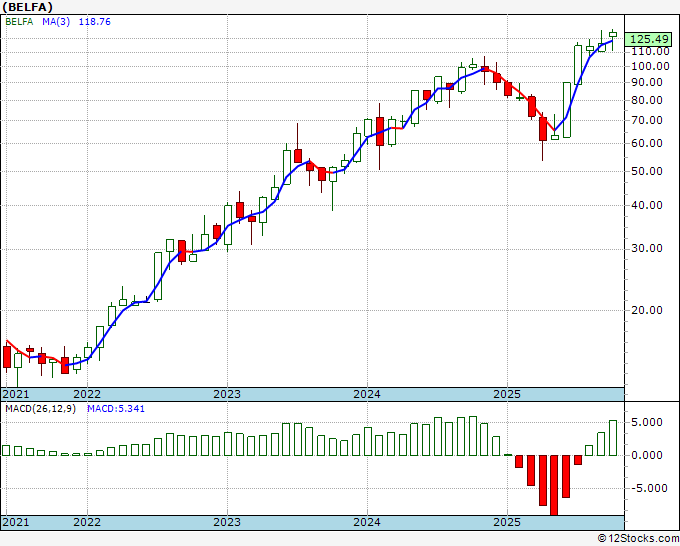
Task: Click the last green MACD histogram bar
Action: click(613, 438)
